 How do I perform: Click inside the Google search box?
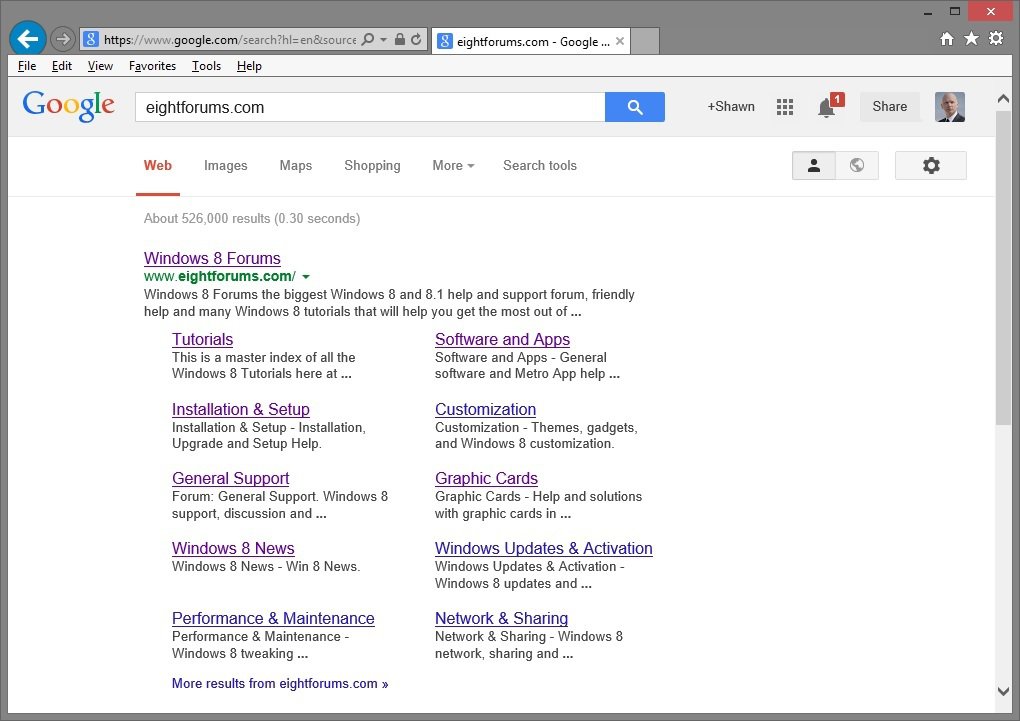click(370, 107)
